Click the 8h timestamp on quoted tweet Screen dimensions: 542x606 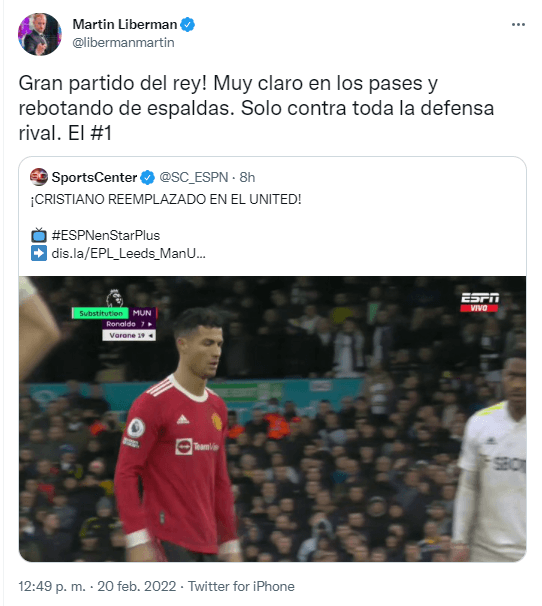click(x=247, y=177)
